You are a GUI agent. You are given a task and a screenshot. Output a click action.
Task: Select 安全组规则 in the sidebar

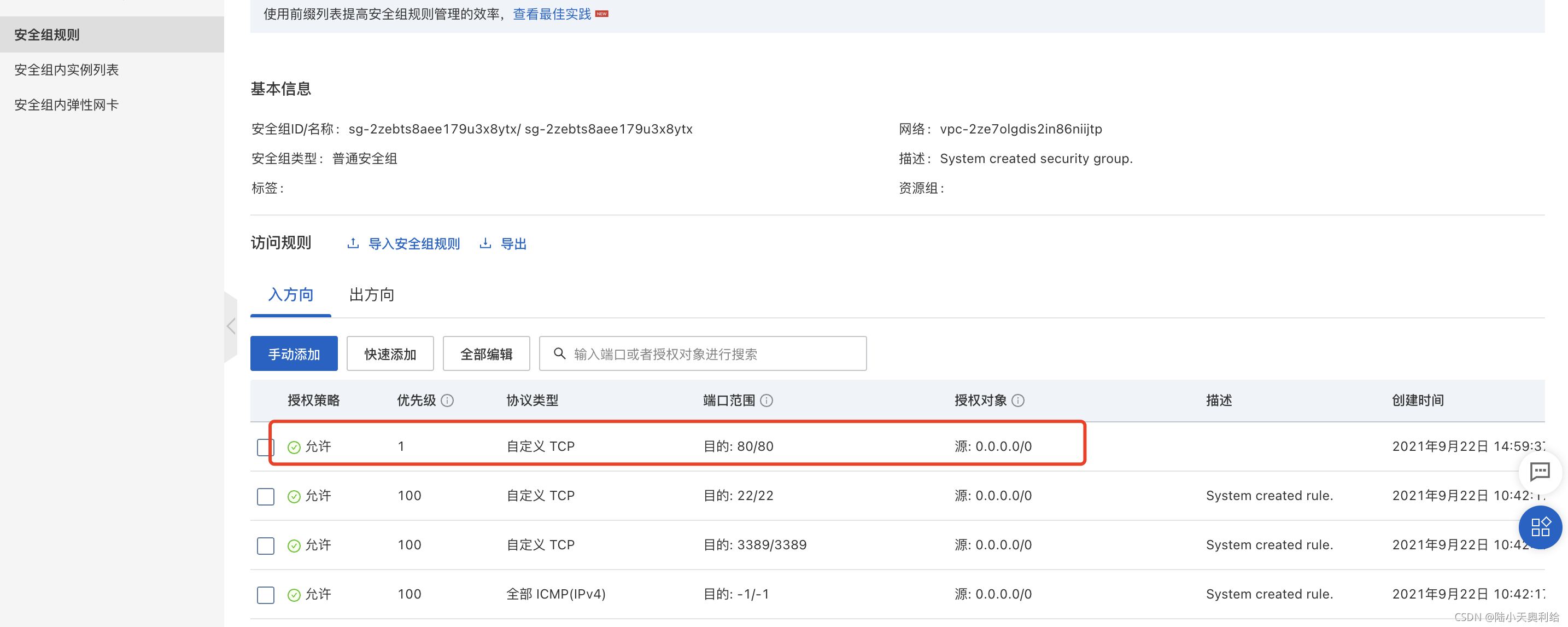tap(112, 34)
